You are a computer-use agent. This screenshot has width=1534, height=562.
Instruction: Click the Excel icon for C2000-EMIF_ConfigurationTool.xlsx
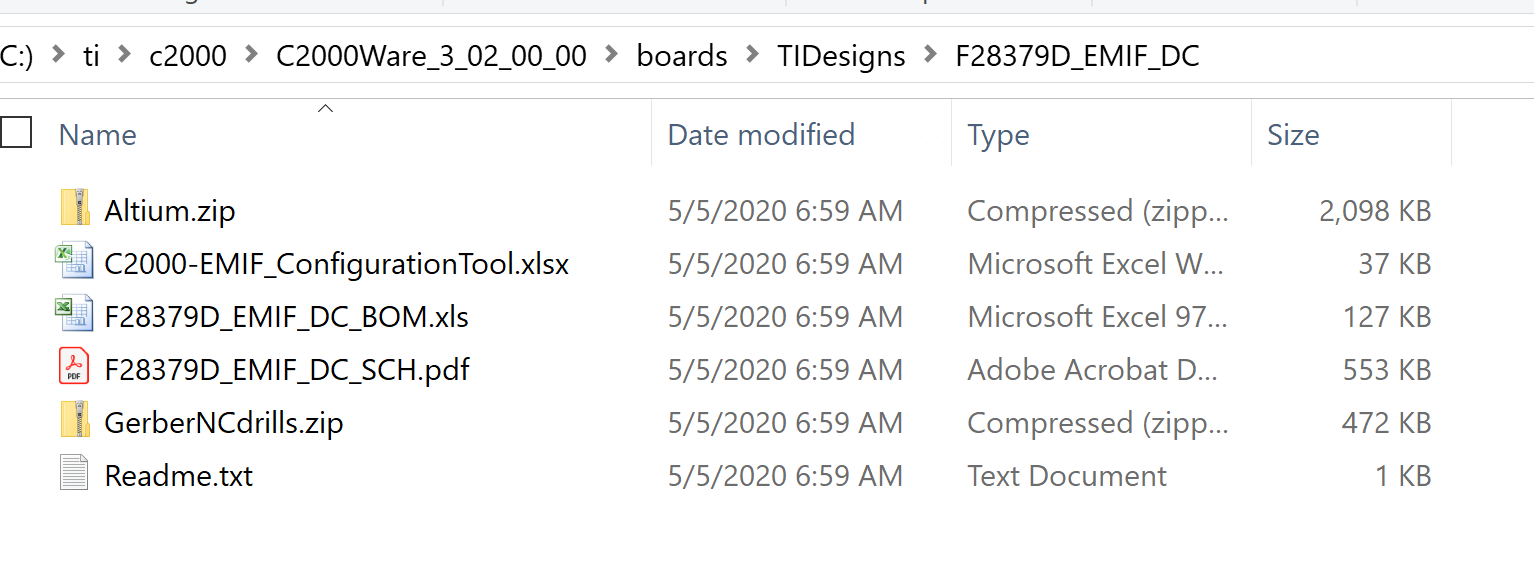click(x=75, y=263)
